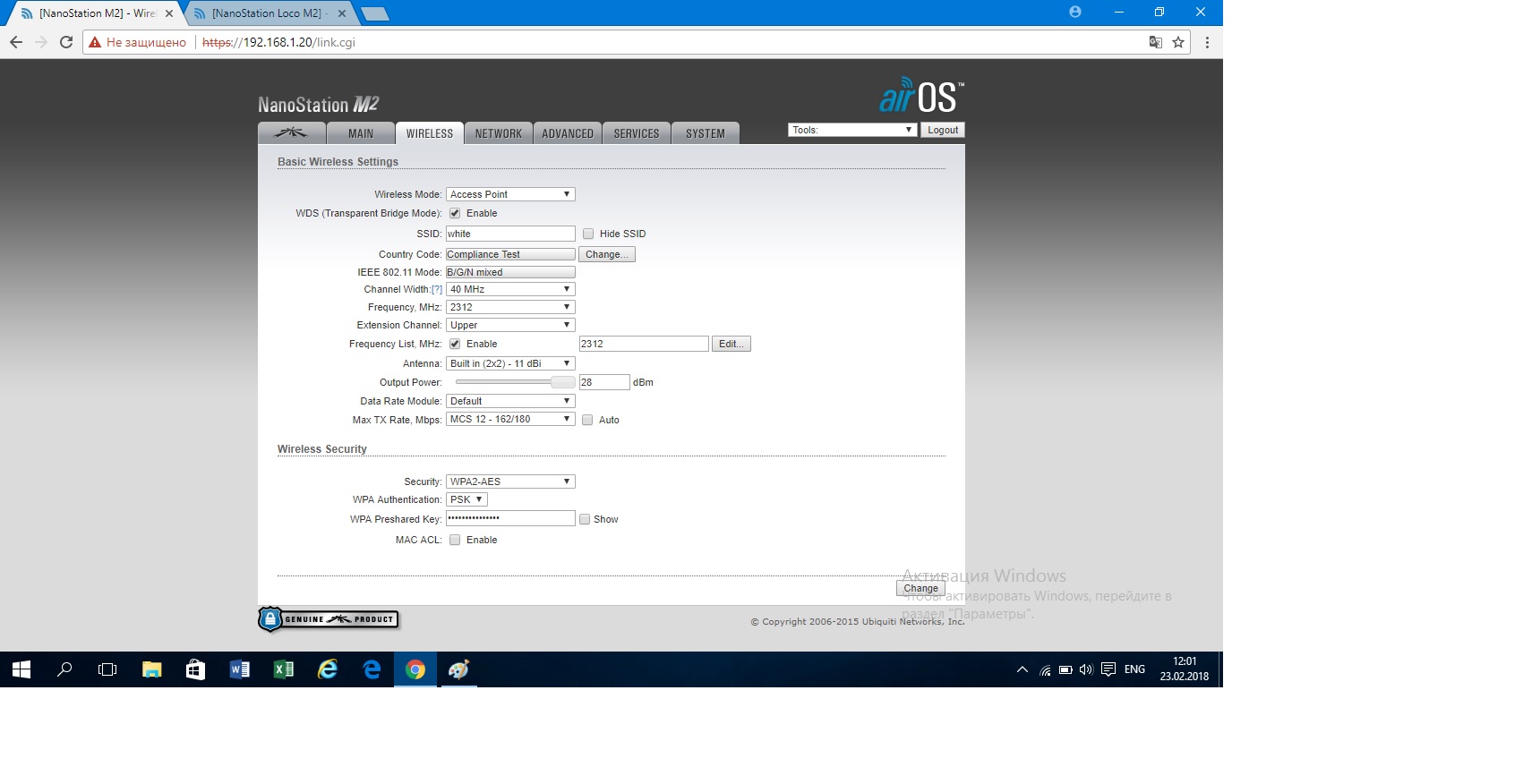
Task: Open Data Rate Module dropdown
Action: 510,401
